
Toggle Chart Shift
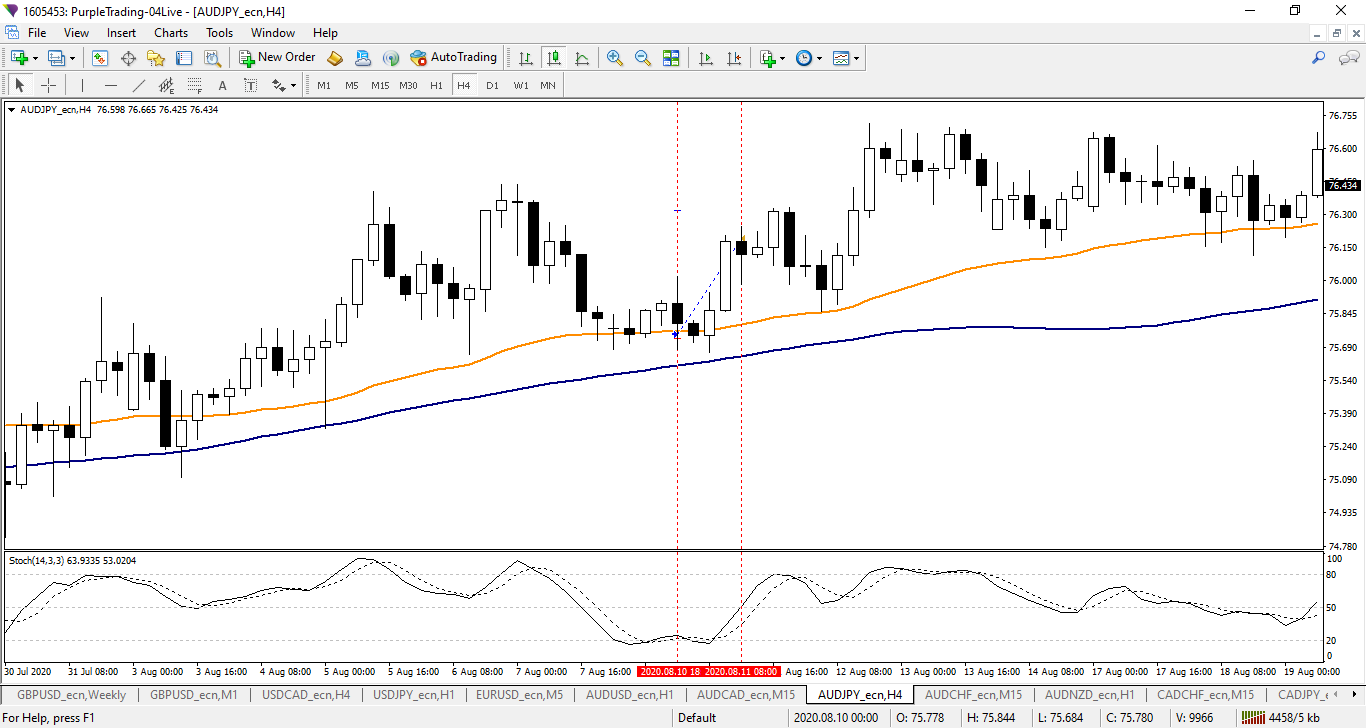[734, 58]
